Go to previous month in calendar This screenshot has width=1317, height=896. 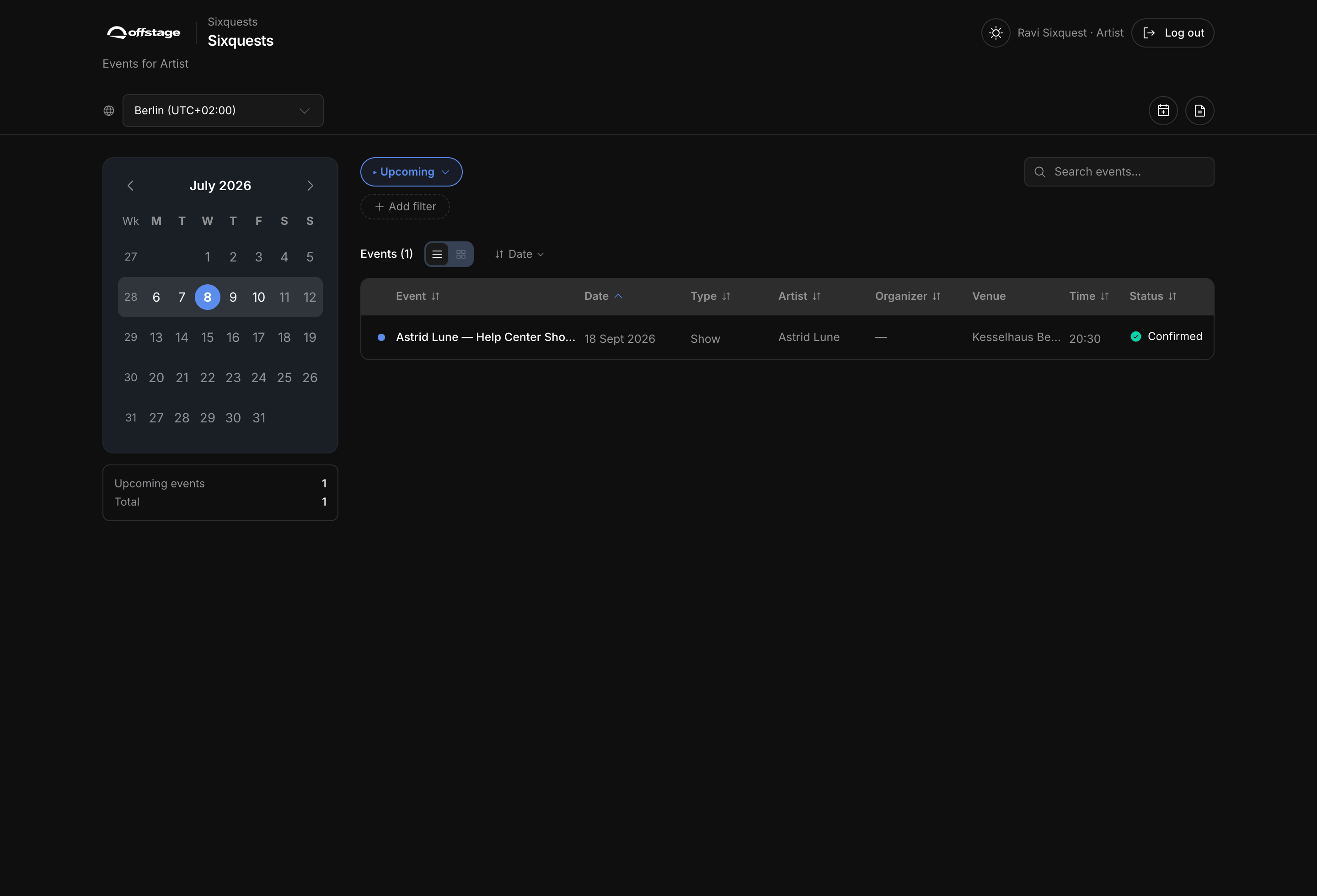[x=131, y=186]
